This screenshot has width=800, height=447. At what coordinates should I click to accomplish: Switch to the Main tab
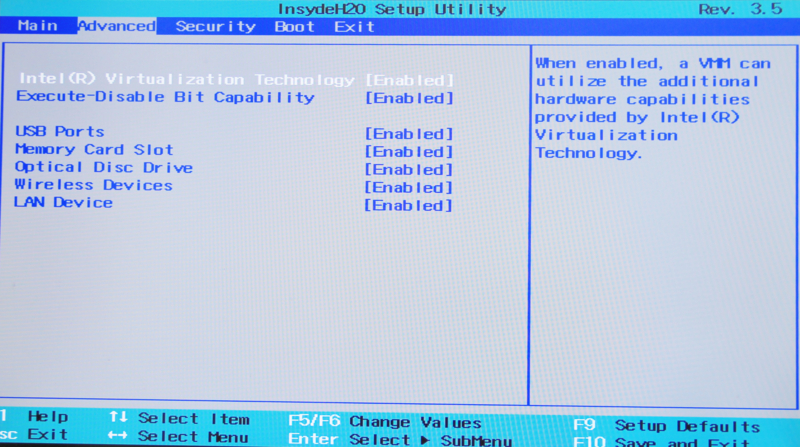(x=37, y=26)
